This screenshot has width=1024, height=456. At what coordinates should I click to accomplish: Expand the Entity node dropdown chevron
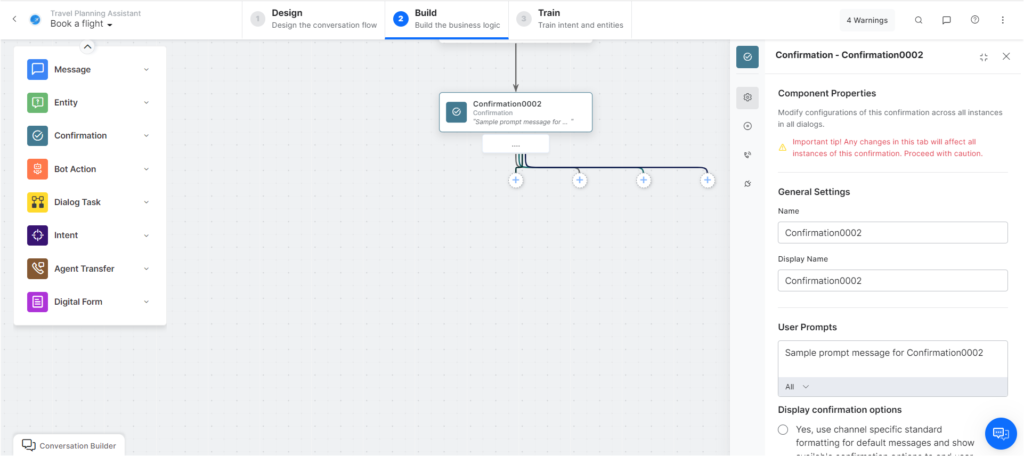(x=146, y=103)
